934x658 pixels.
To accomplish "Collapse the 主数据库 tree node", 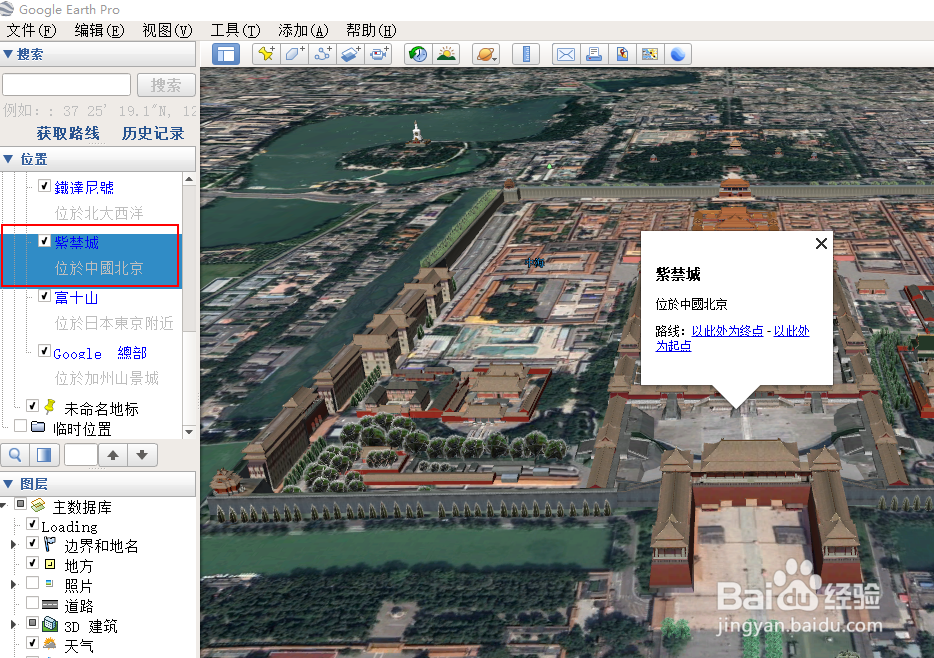I will 4,505.
